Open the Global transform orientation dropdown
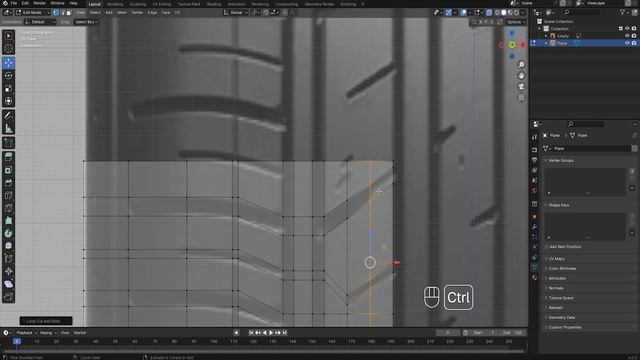Viewport: 640px width, 360px height. 236,13
